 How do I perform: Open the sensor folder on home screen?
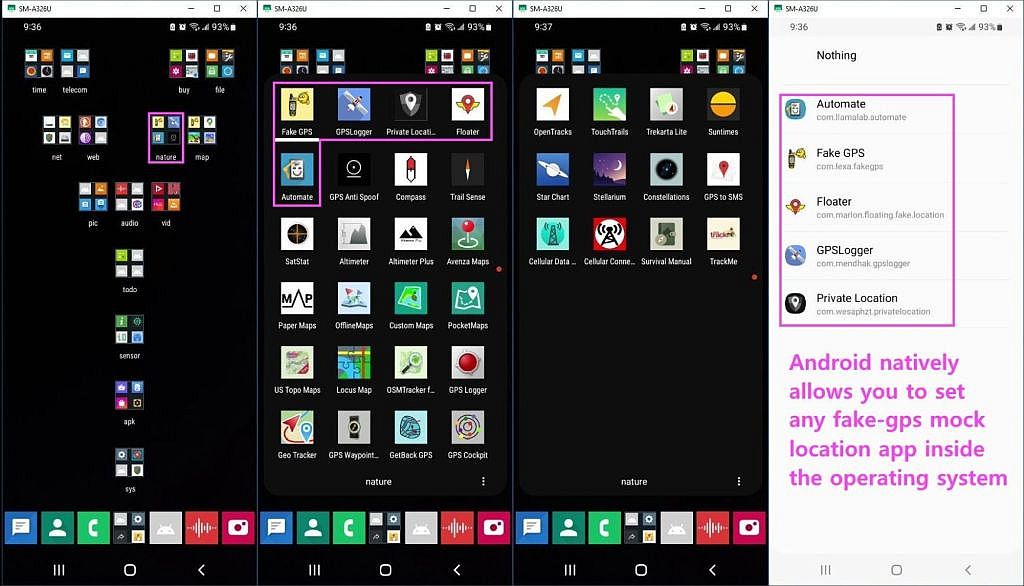click(129, 329)
